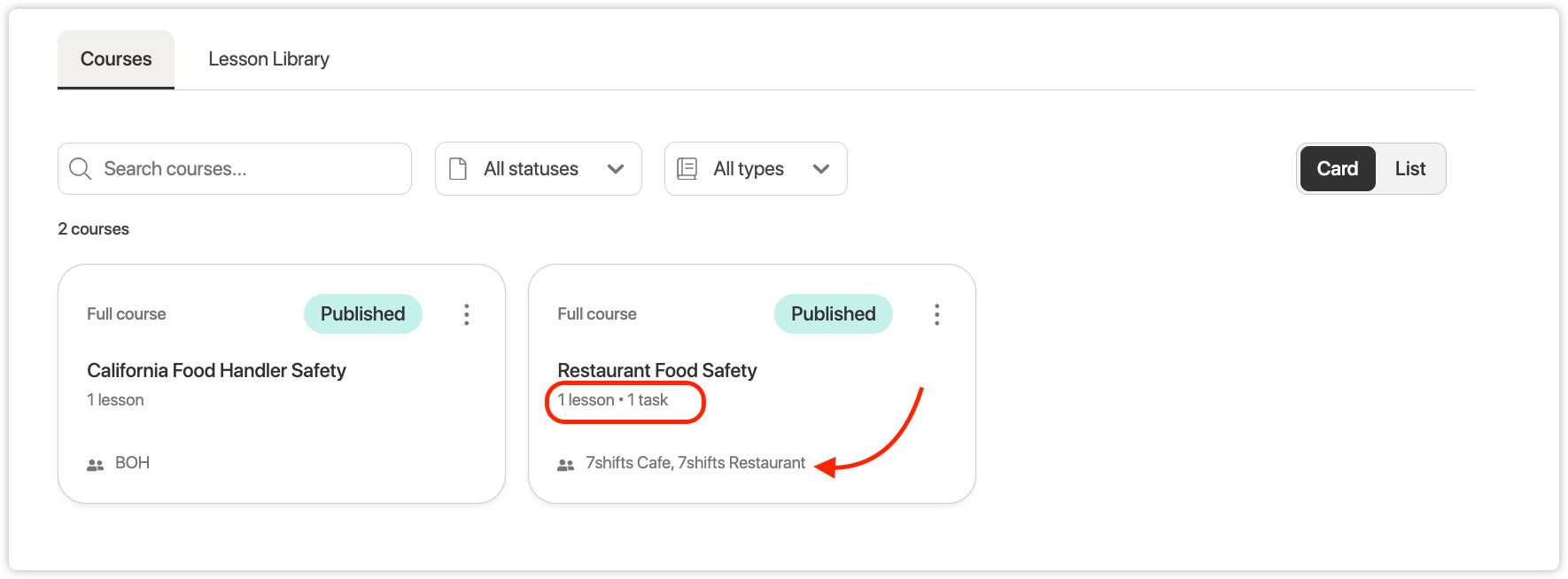Click the people icon next to BOH
This screenshot has height=579, width=1568.
tap(95, 464)
